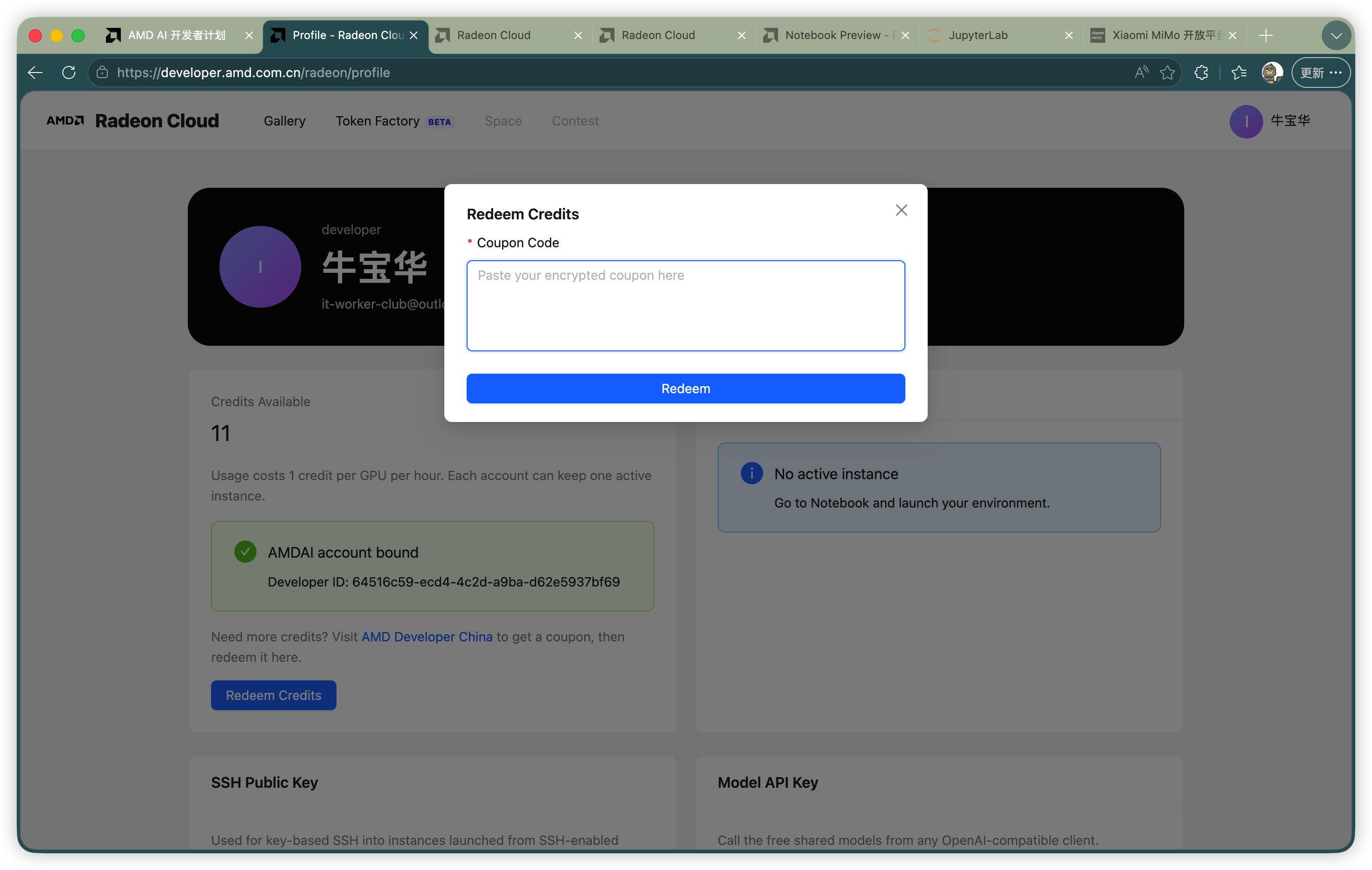This screenshot has width=1372, height=870.
Task: Open the 更新 browser menu button
Action: [1321, 72]
